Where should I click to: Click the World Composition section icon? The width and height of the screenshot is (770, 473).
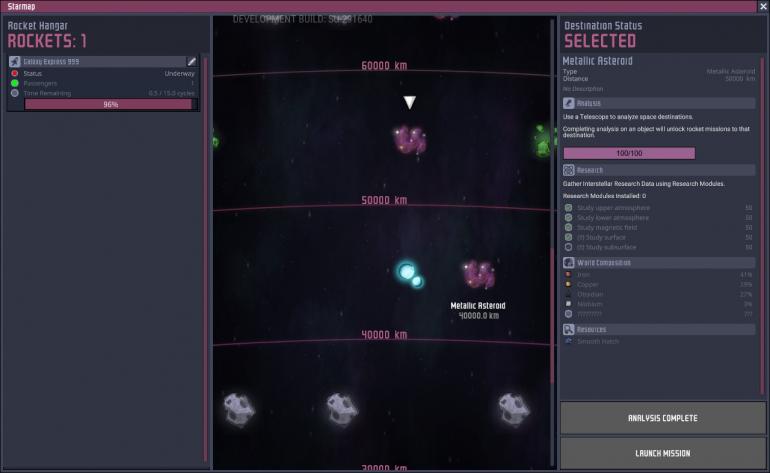569,262
